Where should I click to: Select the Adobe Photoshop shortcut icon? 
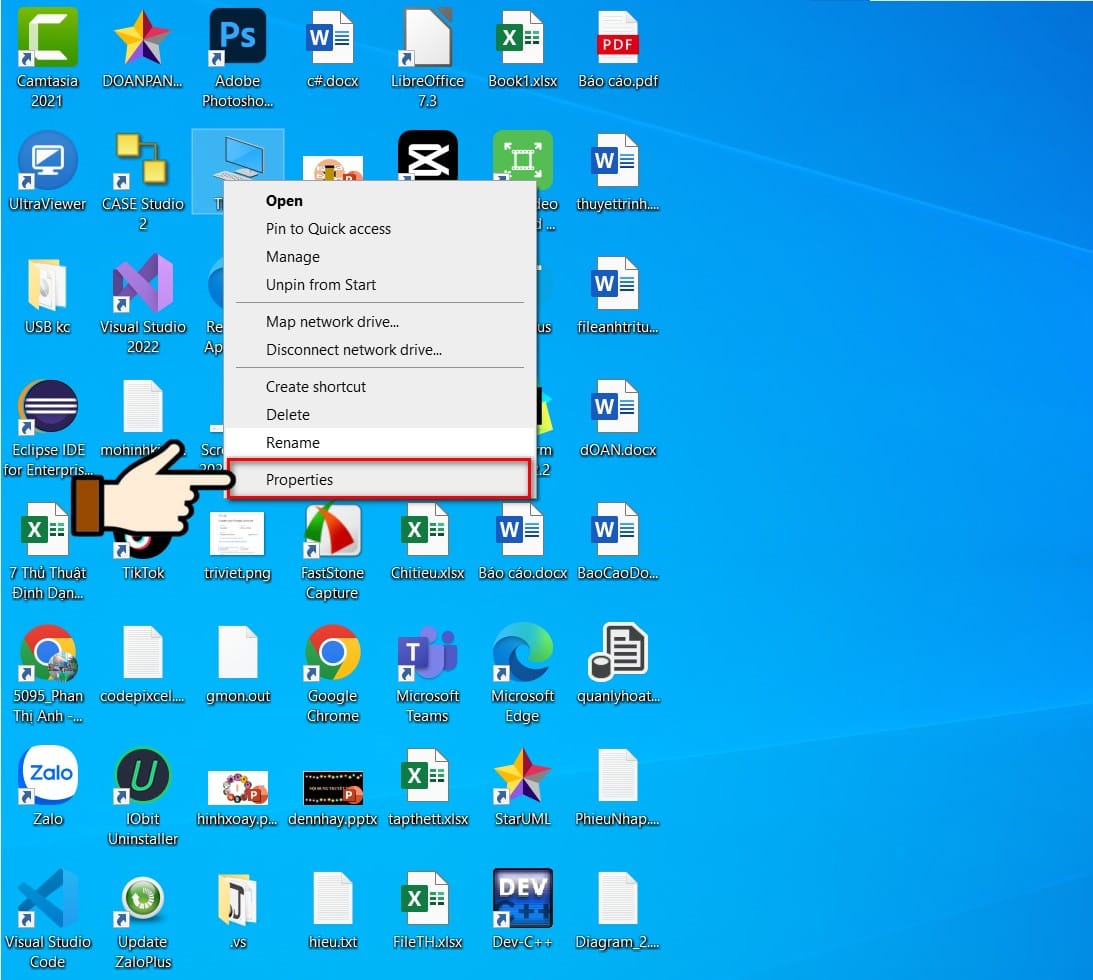pyautogui.click(x=238, y=38)
